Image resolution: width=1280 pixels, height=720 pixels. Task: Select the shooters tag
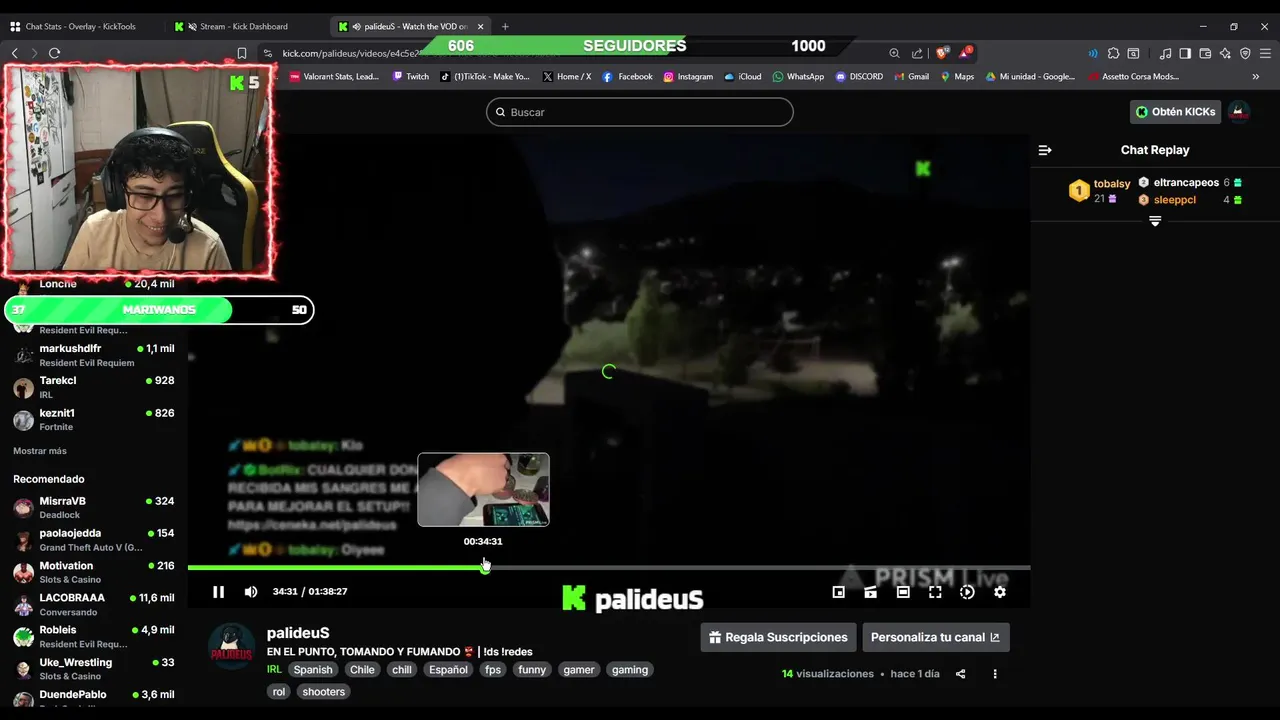324,692
